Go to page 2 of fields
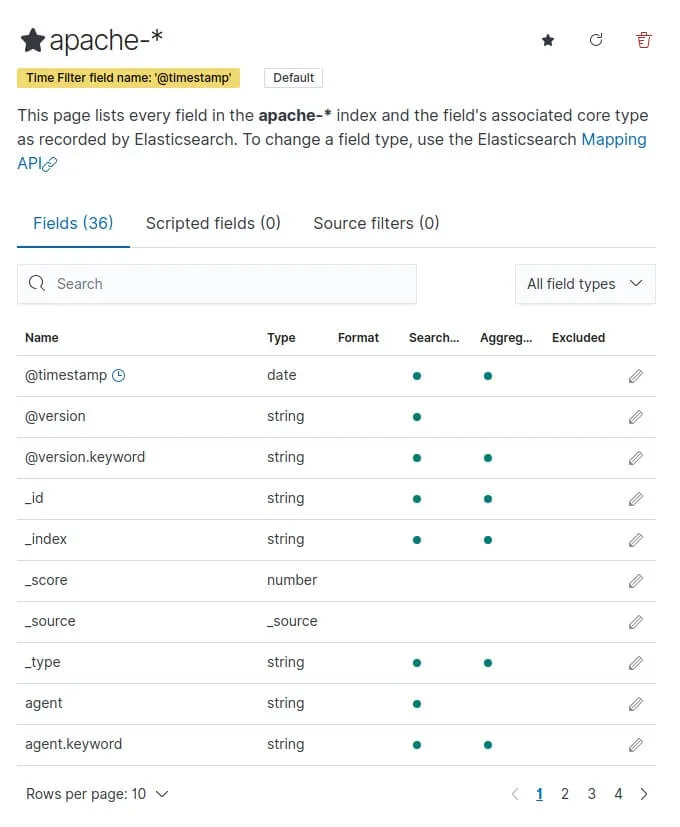Screen dimensions: 680x827 [x=564, y=794]
